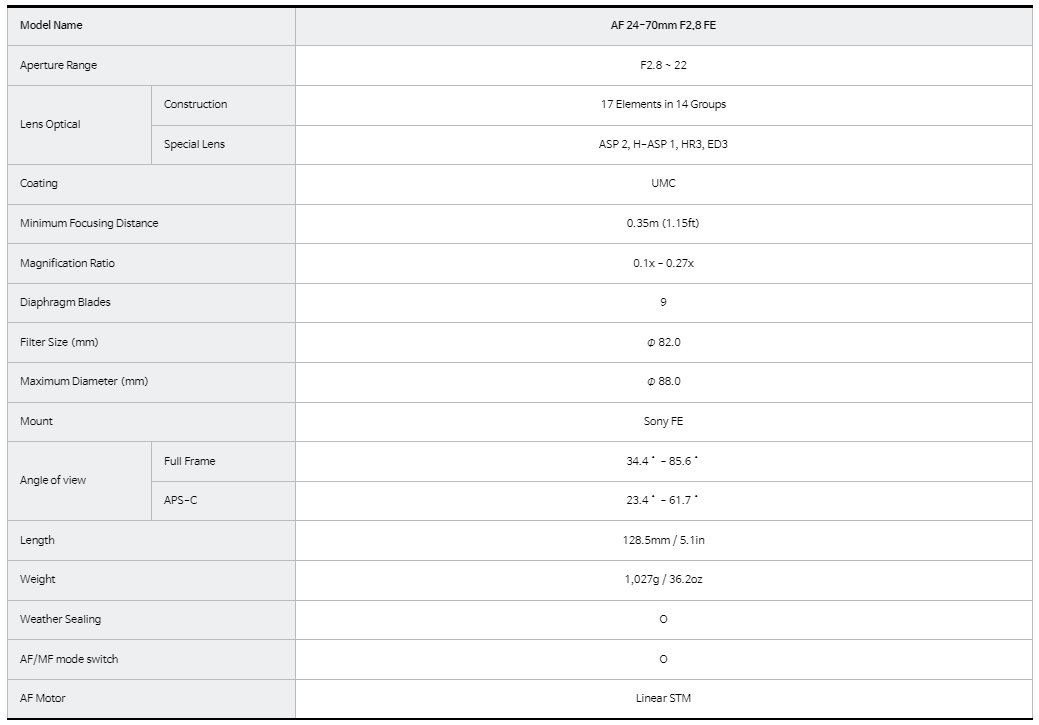Select the 0.35m (1.15ft) focusing distance
The height and width of the screenshot is (725, 1039).
coord(663,223)
